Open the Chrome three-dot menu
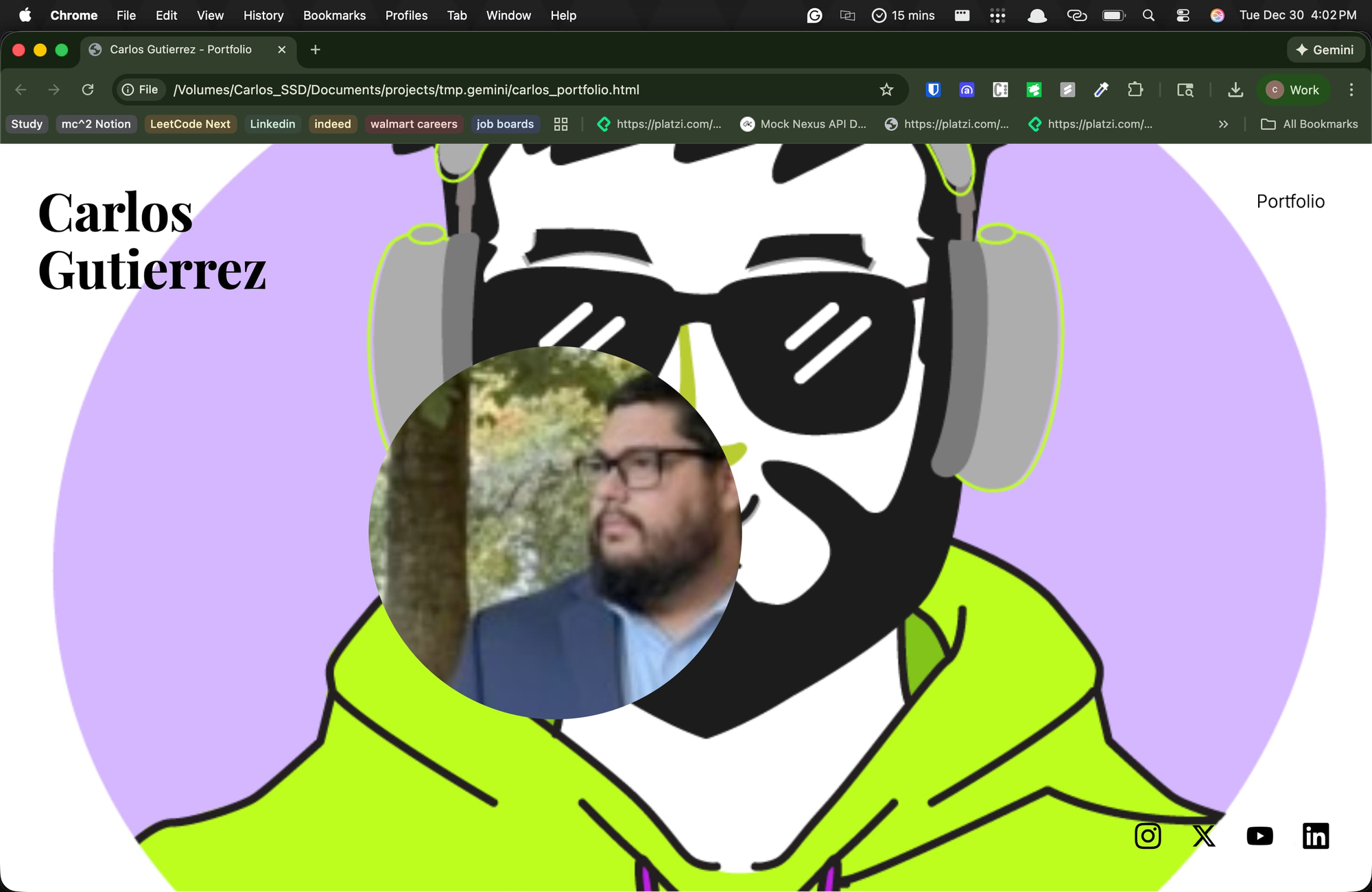Image resolution: width=1372 pixels, height=892 pixels. pyautogui.click(x=1351, y=90)
